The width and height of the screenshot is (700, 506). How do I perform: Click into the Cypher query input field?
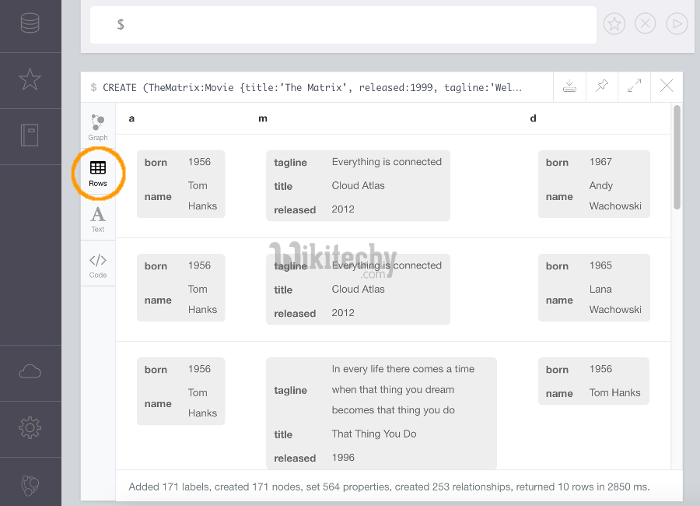click(x=340, y=24)
